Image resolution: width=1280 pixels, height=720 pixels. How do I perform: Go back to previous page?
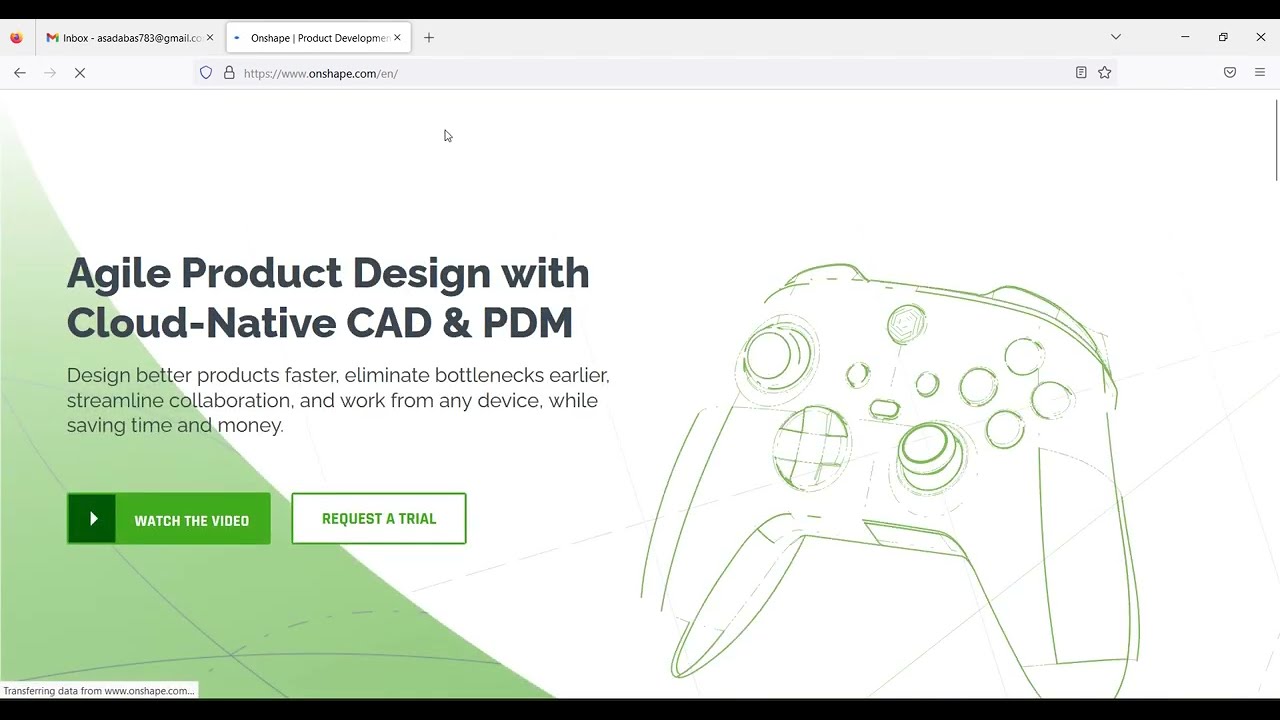click(20, 72)
